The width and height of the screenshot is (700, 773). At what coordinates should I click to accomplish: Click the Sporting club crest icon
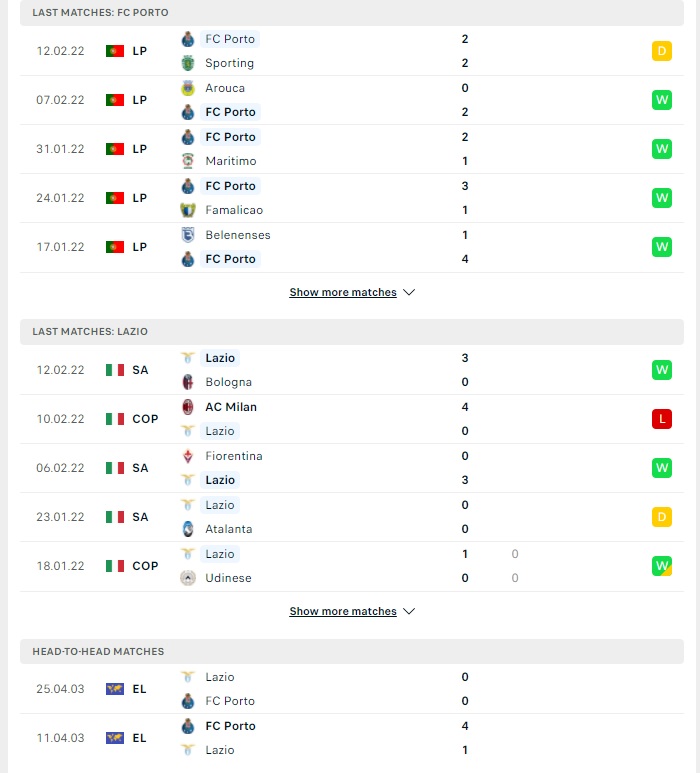pyautogui.click(x=188, y=63)
